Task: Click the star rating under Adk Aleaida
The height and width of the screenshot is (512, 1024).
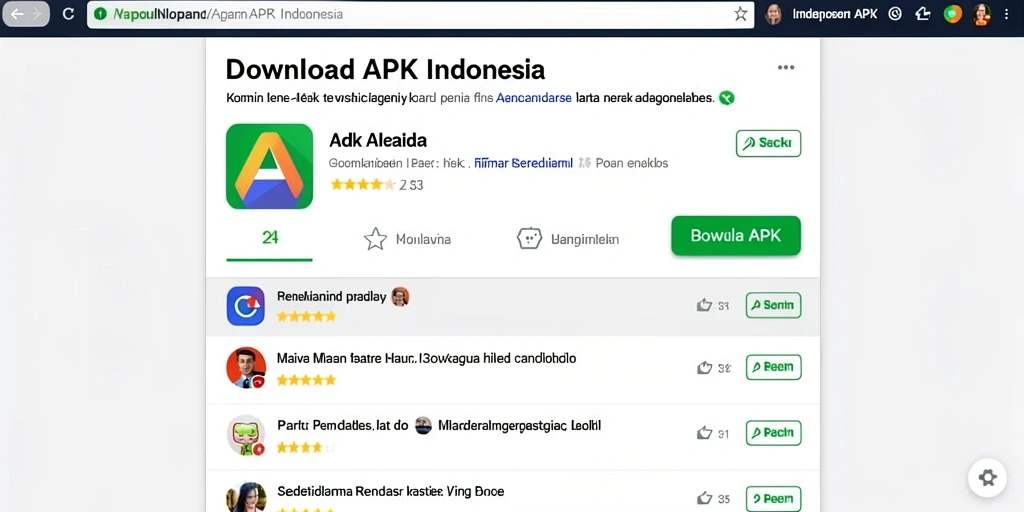Action: click(362, 185)
